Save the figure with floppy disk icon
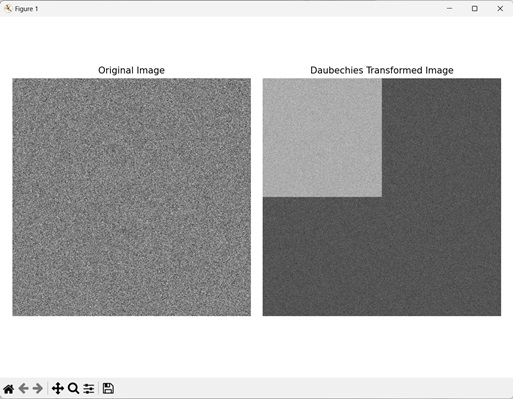 click(x=108, y=388)
